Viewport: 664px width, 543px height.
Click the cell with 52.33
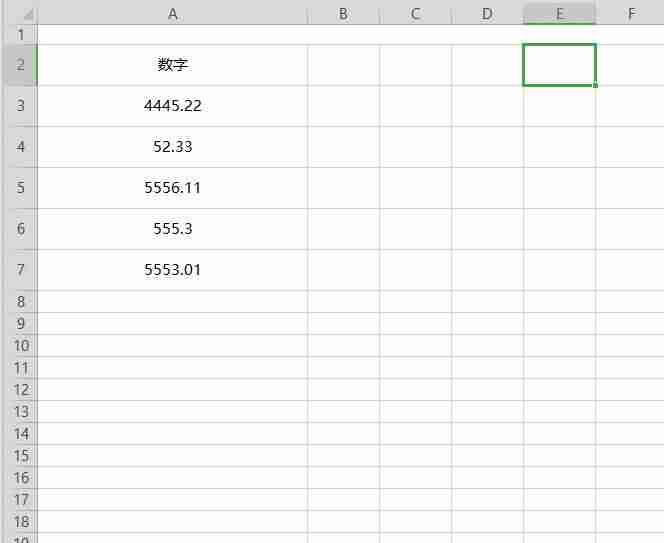point(173,147)
